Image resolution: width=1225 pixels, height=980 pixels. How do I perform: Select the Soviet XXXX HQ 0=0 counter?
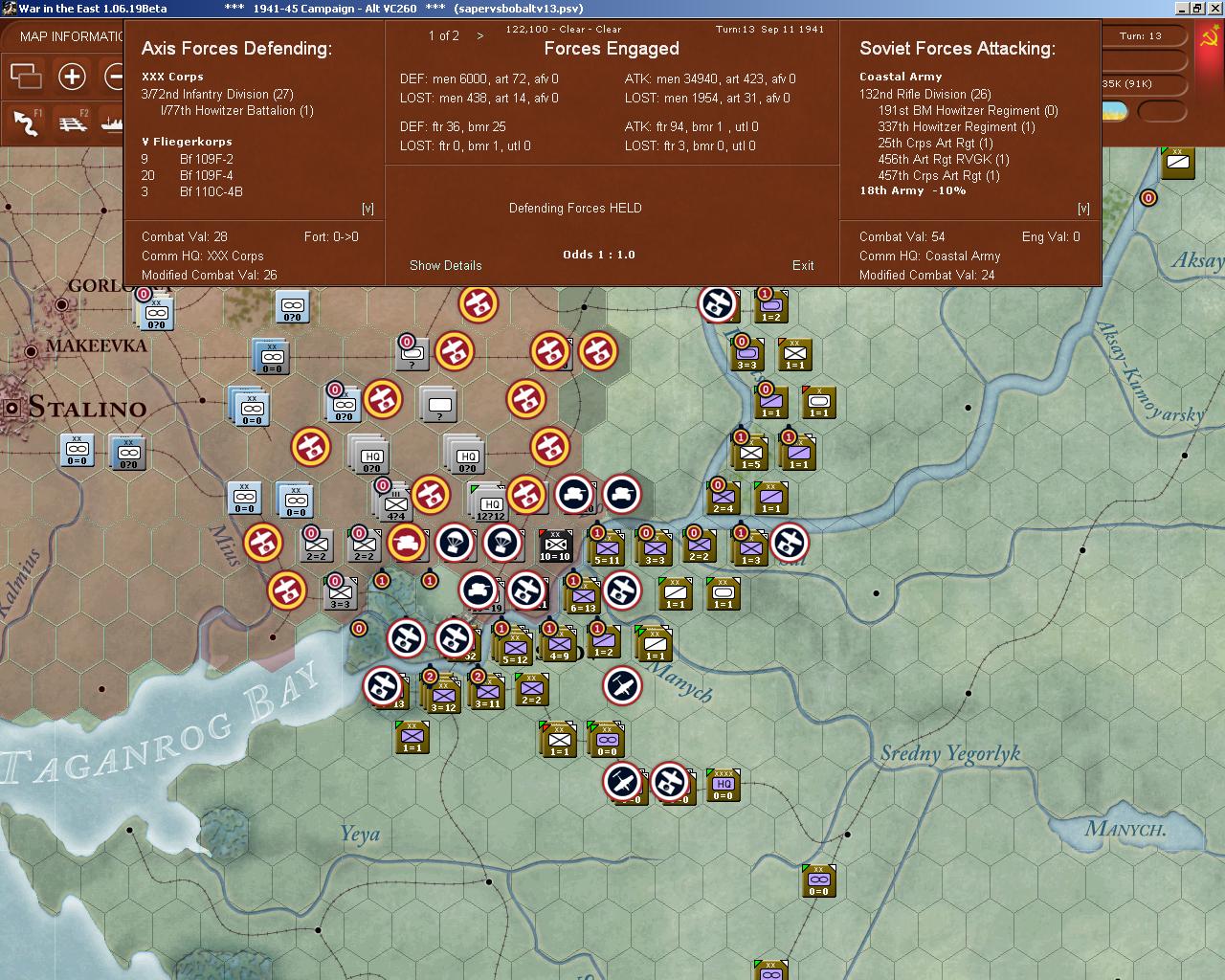point(723,786)
